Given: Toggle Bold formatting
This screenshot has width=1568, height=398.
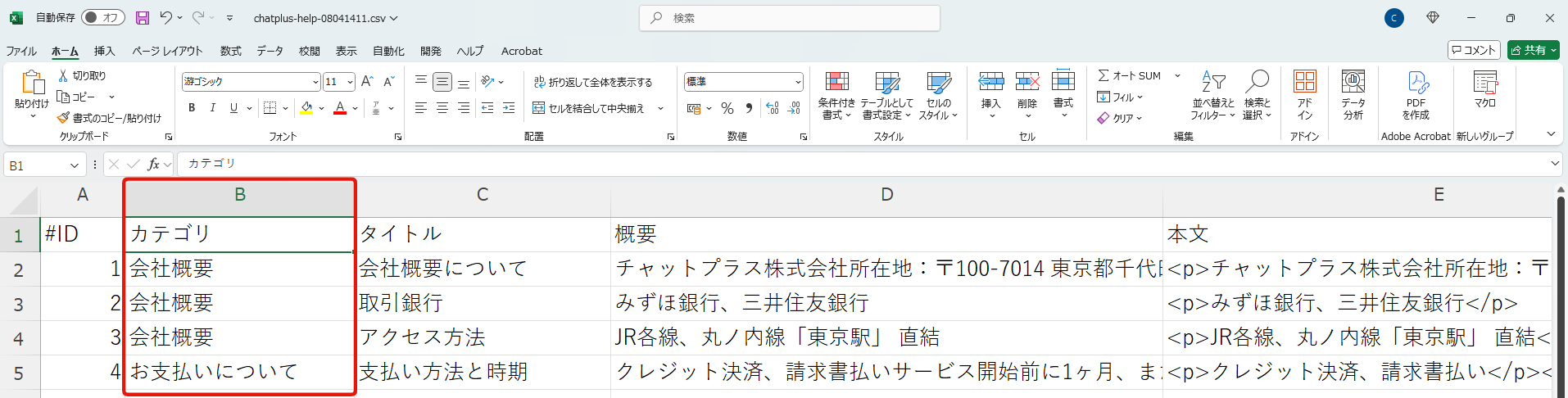Looking at the screenshot, I should [x=192, y=108].
